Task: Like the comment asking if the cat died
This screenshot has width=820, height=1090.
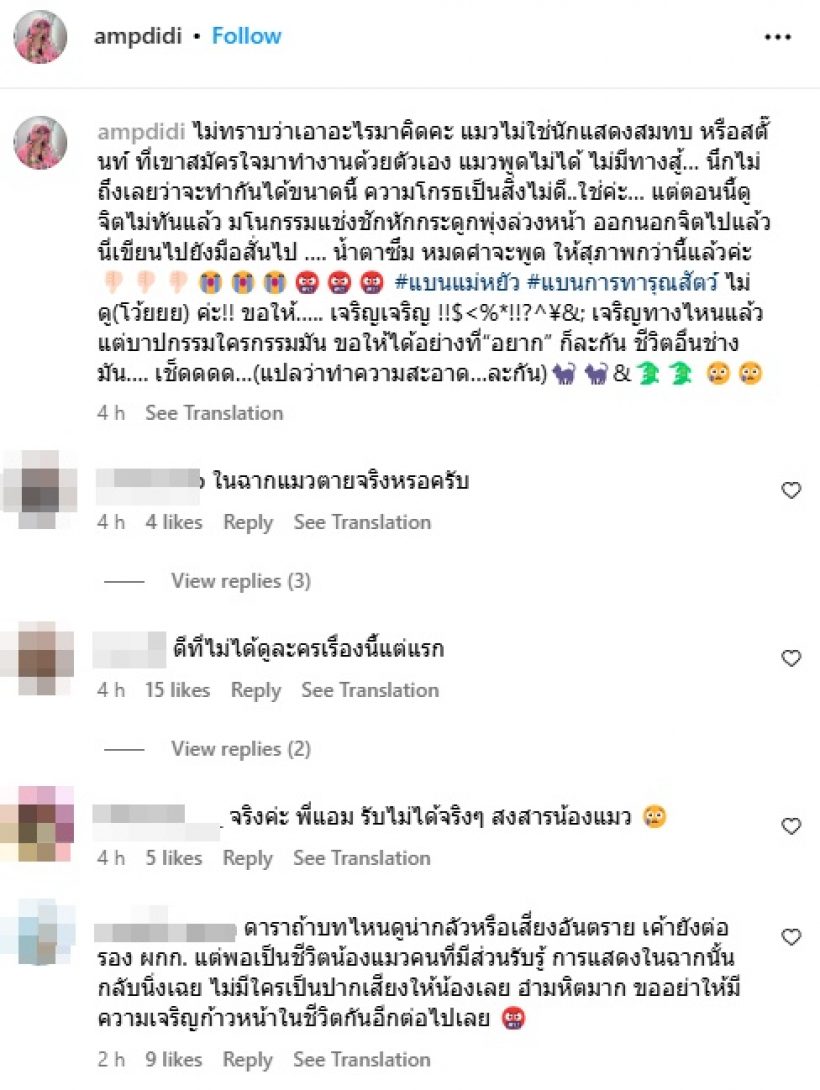Action: 792,490
